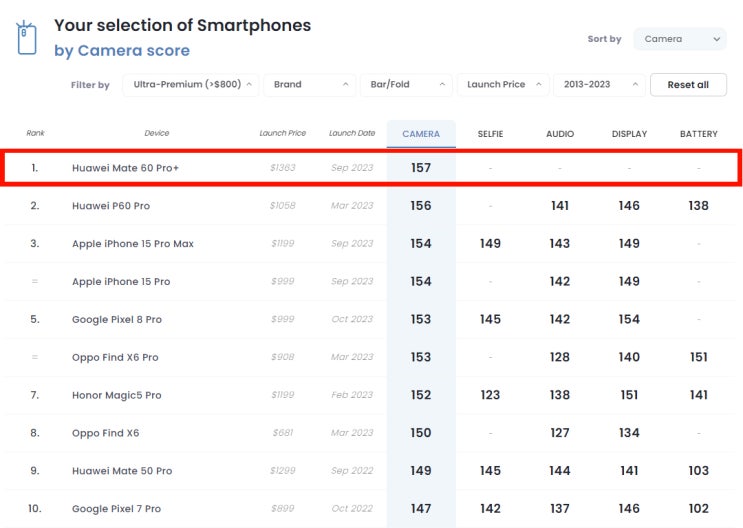This screenshot has height=528, width=743.
Task: Open the Sort by Camera dropdown
Action: 680,39
